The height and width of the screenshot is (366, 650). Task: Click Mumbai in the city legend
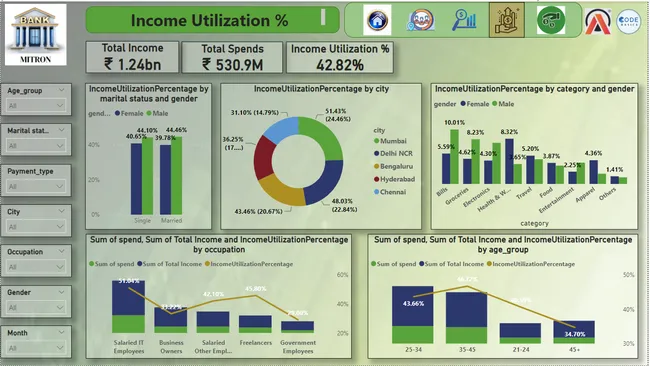coord(390,141)
